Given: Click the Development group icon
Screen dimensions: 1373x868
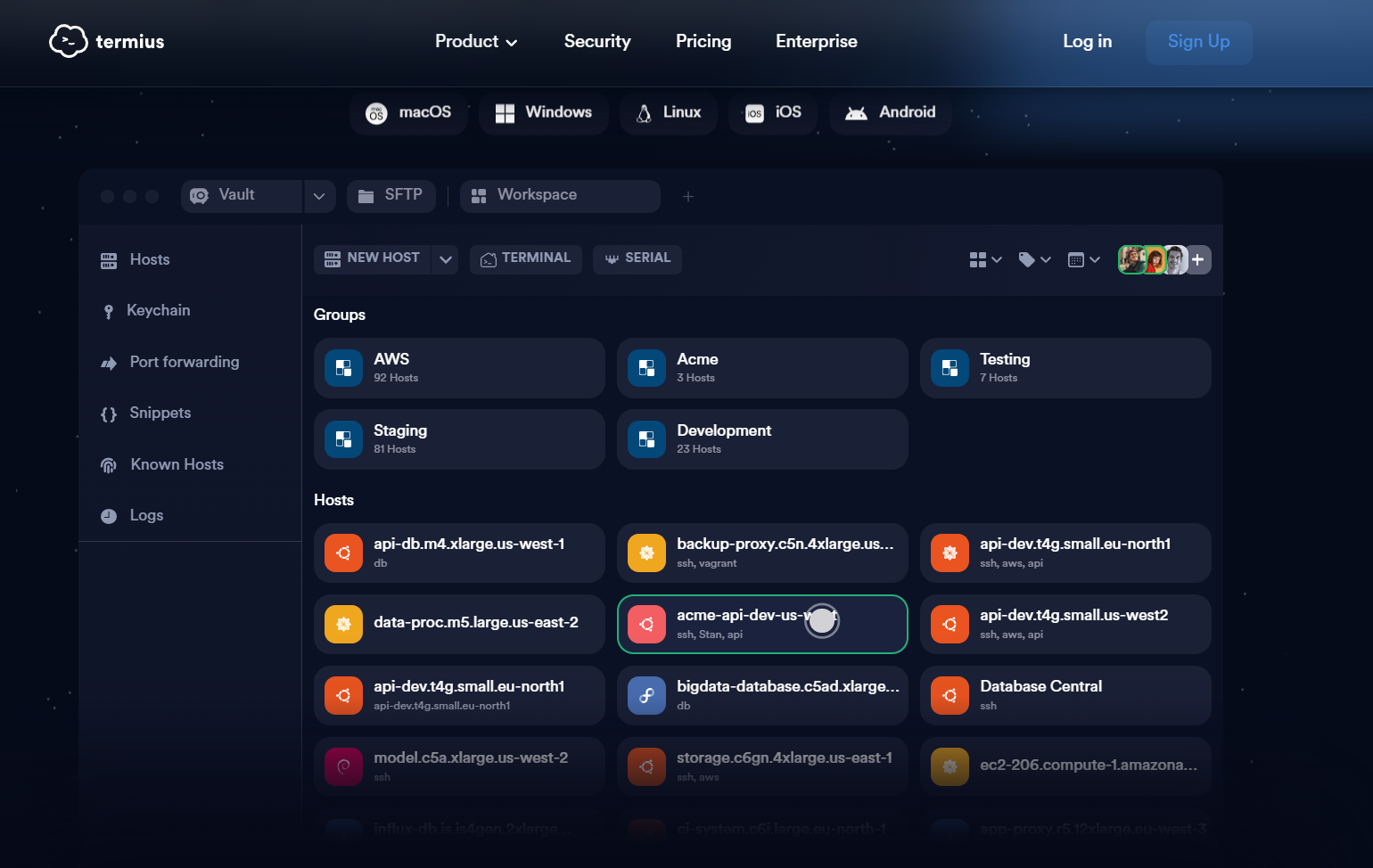Looking at the screenshot, I should tap(646, 439).
